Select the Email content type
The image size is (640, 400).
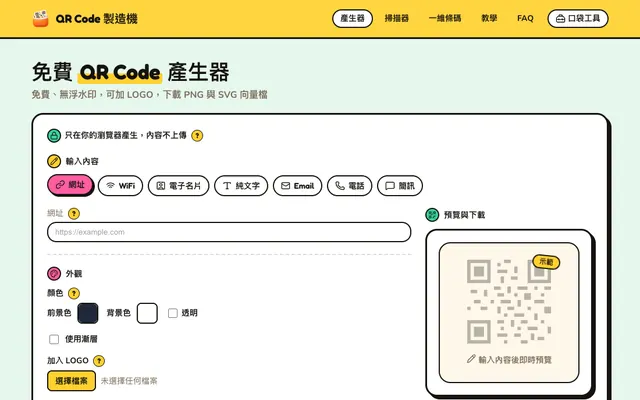[298, 186]
